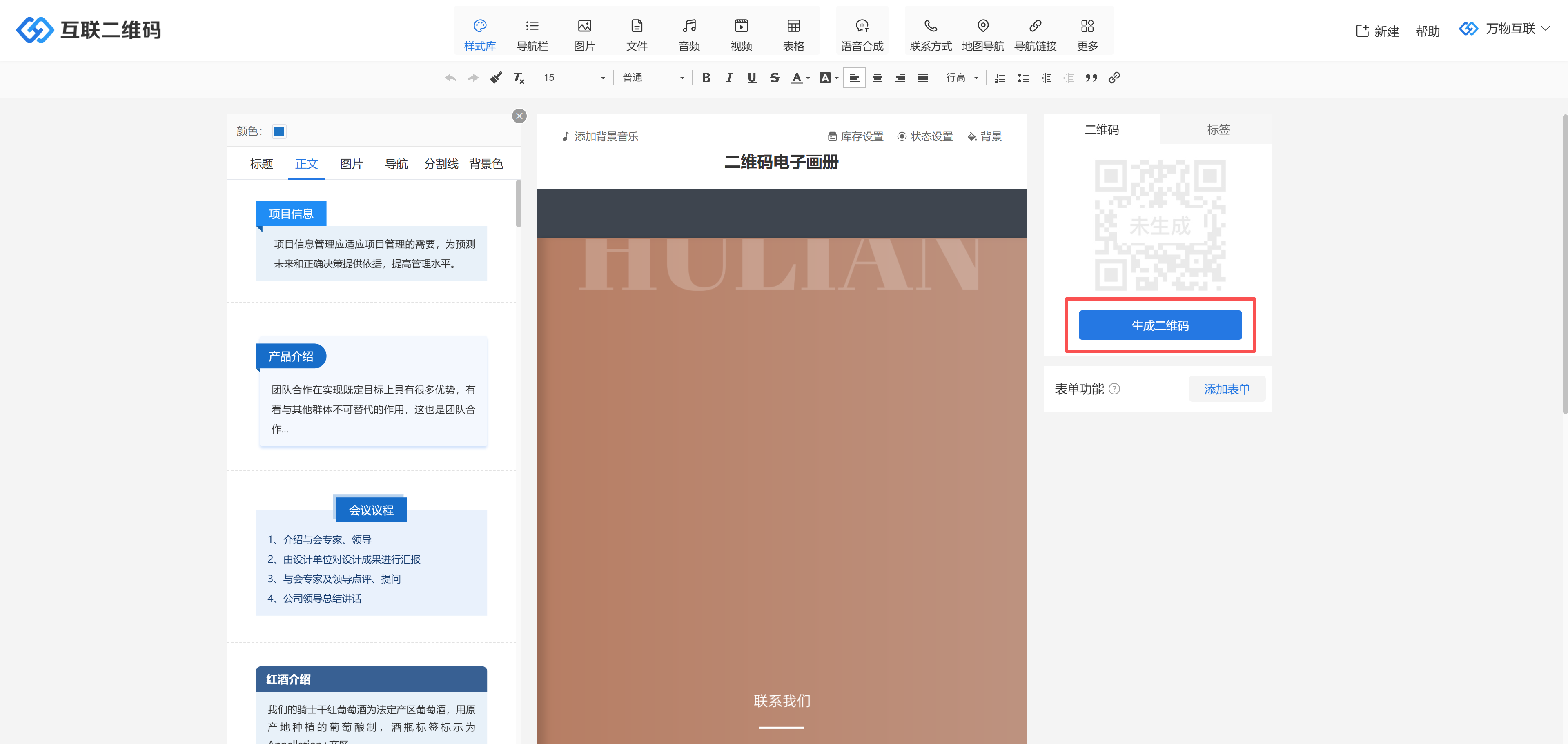
Task: Open the 语音合成 voice synthesis tool
Action: point(861,34)
